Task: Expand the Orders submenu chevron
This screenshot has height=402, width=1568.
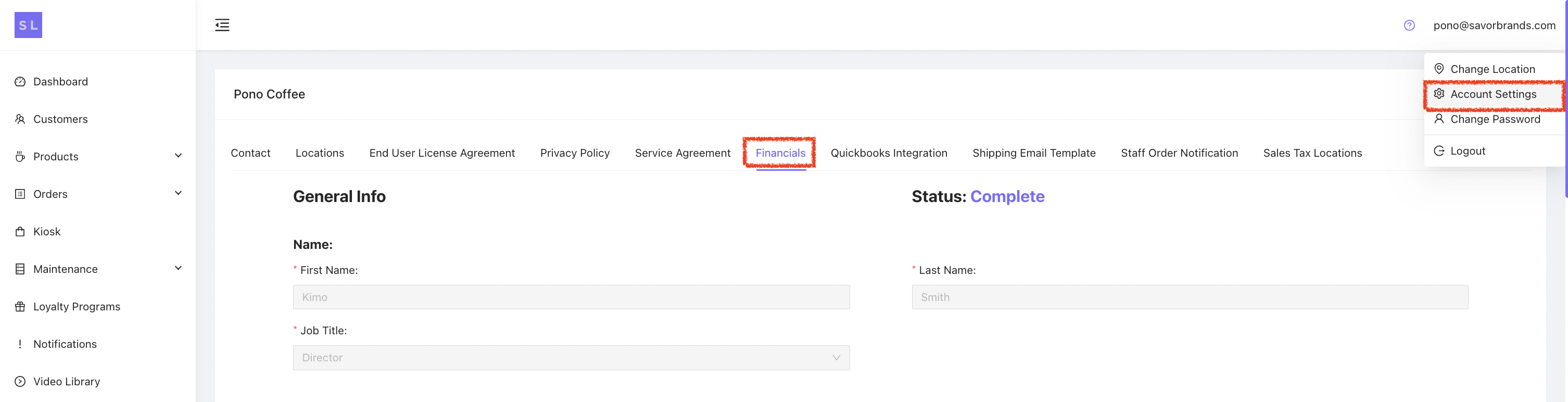Action: [x=179, y=194]
